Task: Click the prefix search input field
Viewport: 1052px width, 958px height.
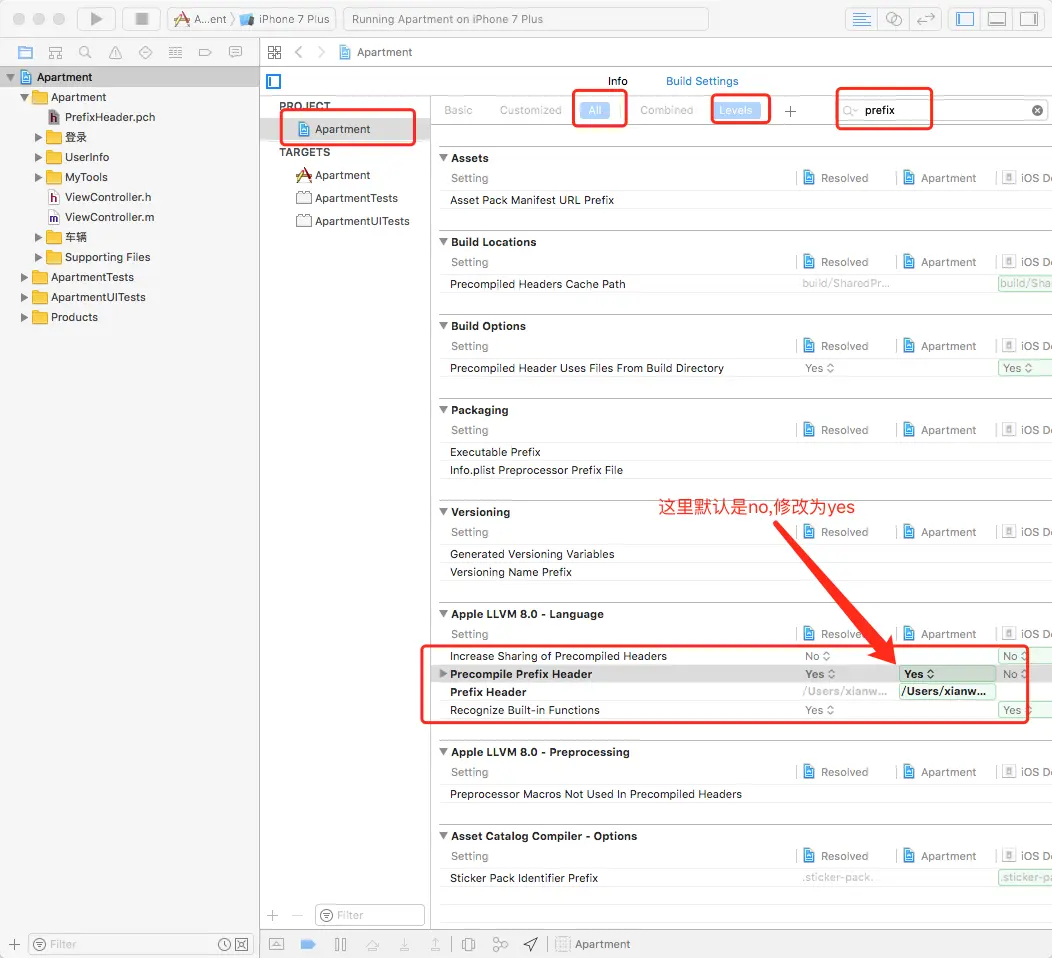Action: [940, 110]
